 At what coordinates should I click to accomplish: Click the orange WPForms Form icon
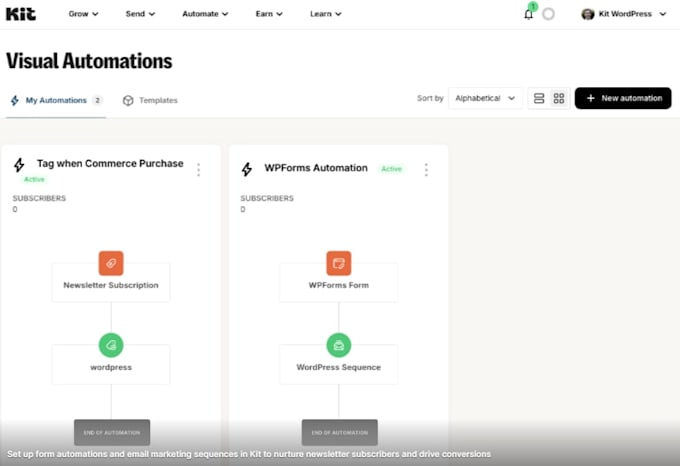[x=339, y=263]
